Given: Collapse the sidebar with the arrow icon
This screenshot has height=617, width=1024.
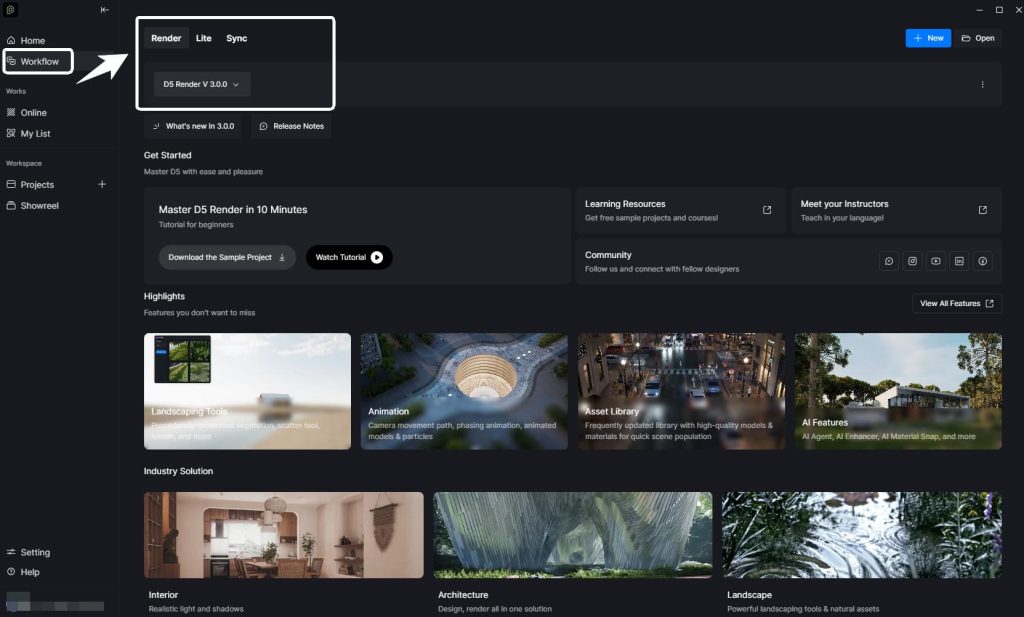Looking at the screenshot, I should tap(104, 10).
